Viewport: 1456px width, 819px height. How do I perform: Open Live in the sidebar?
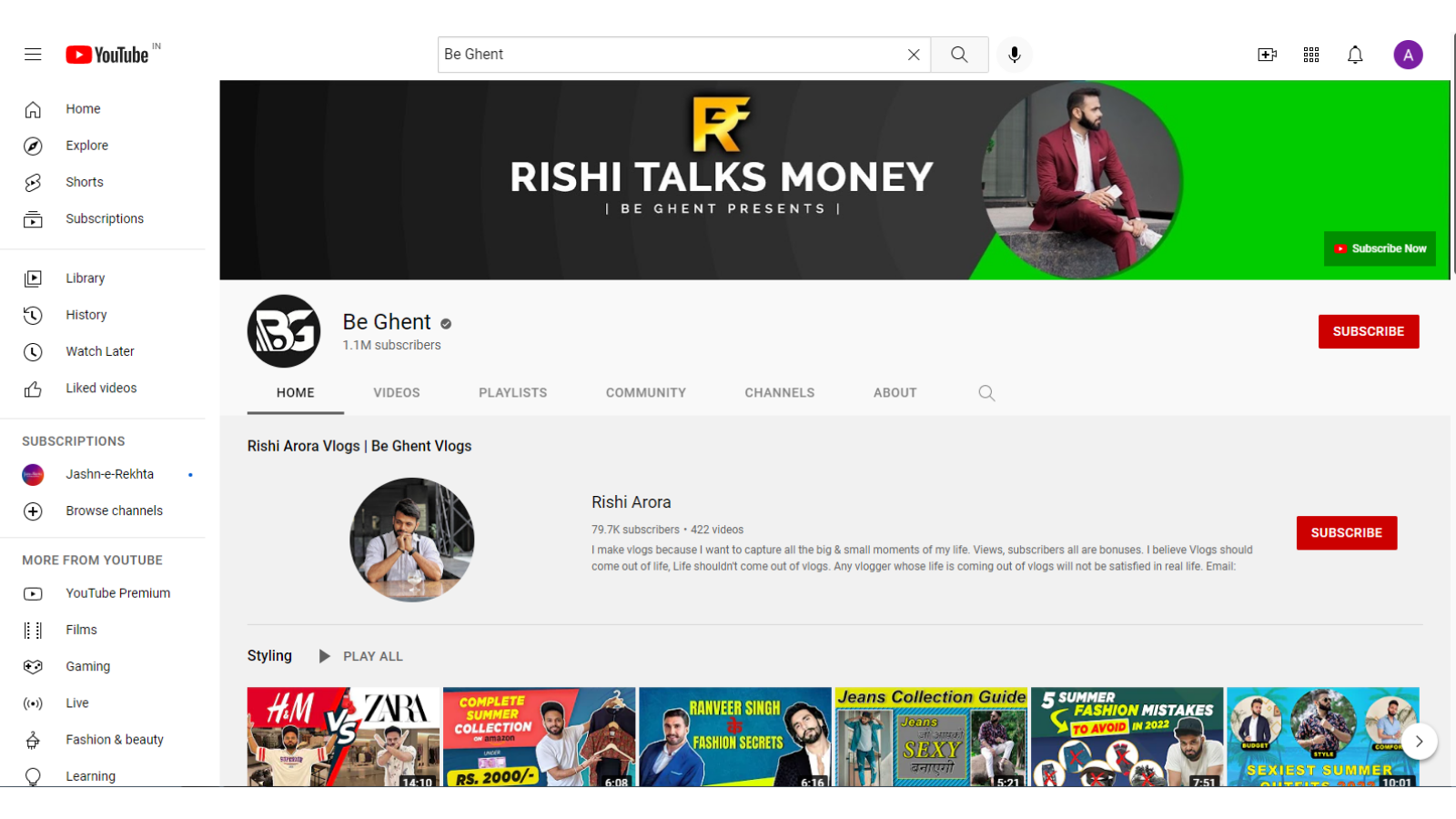click(103, 703)
